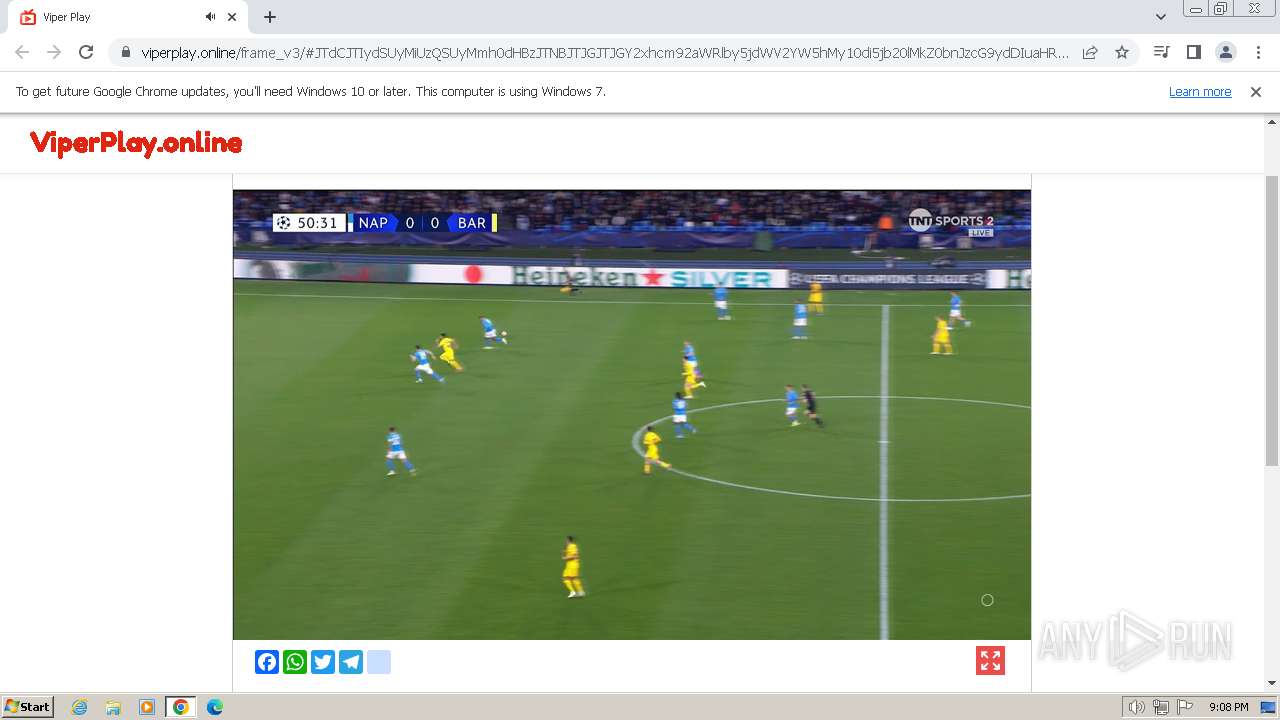
Task: Share stream via Telegram
Action: tap(351, 662)
